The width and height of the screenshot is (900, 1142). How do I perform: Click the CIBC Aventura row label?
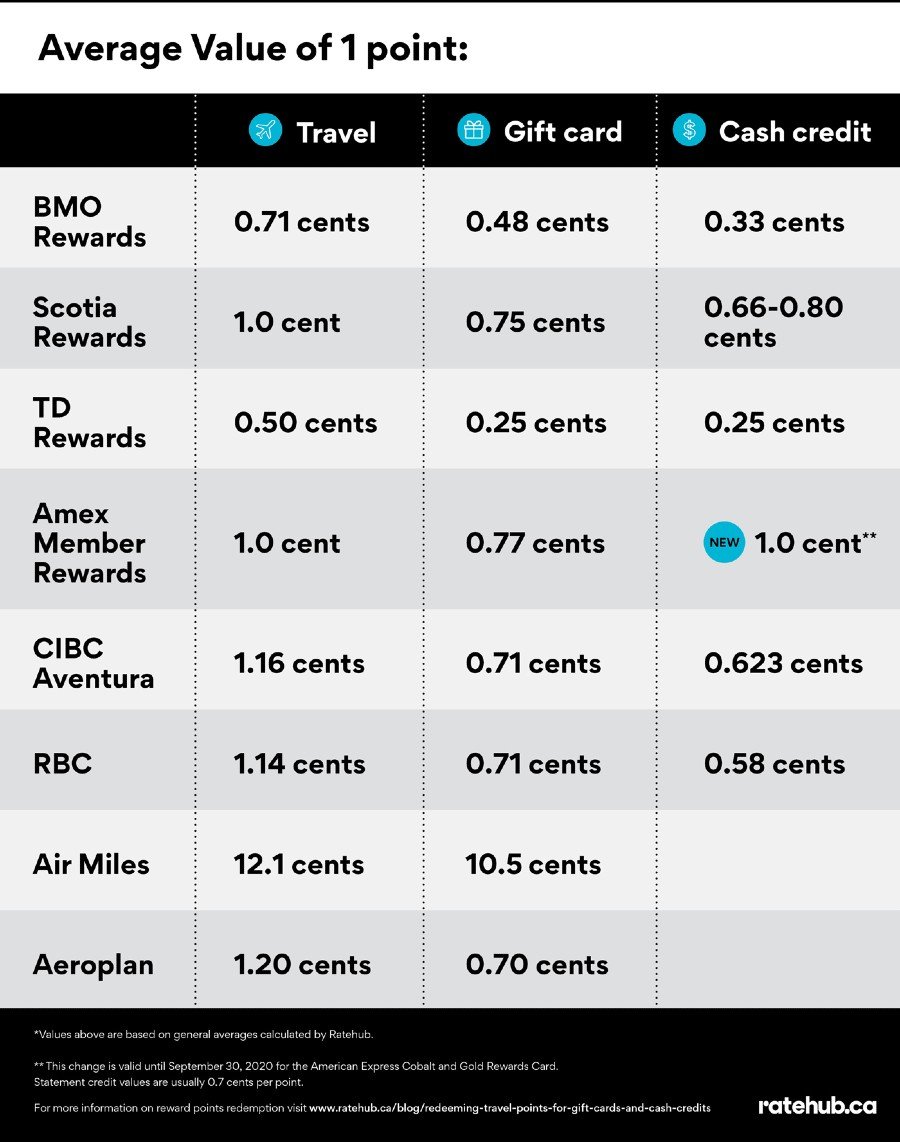(x=93, y=663)
